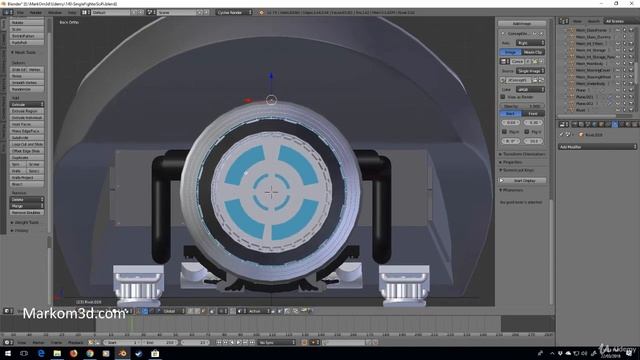
Task: Click the Blender logo icon in info header
Action: [x=262, y=12]
